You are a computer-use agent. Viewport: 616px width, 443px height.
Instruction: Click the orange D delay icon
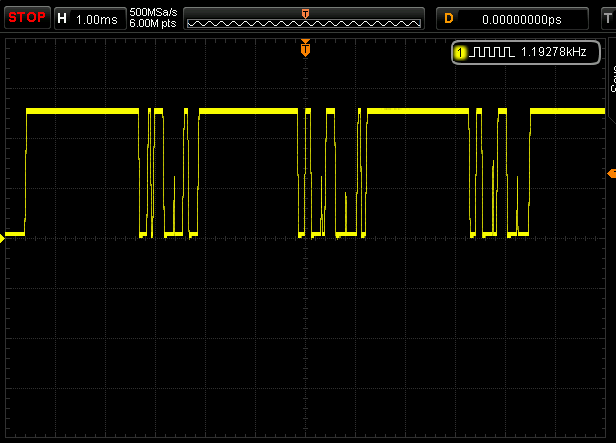point(448,18)
